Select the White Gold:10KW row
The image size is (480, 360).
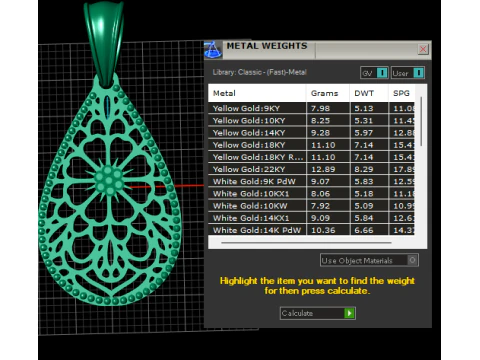coord(311,206)
